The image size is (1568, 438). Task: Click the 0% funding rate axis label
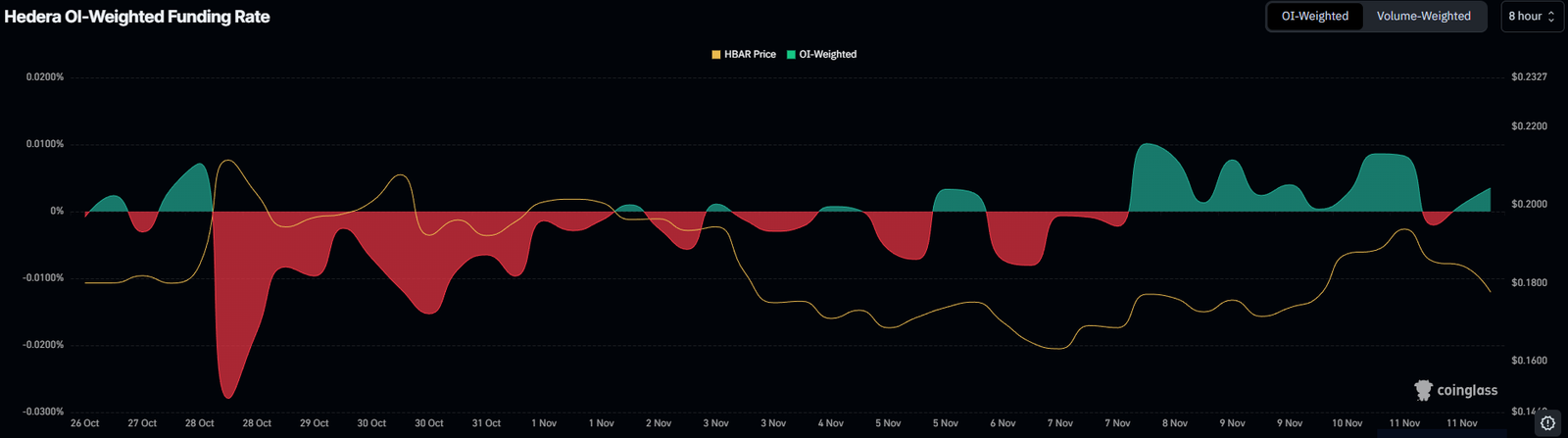click(x=57, y=212)
